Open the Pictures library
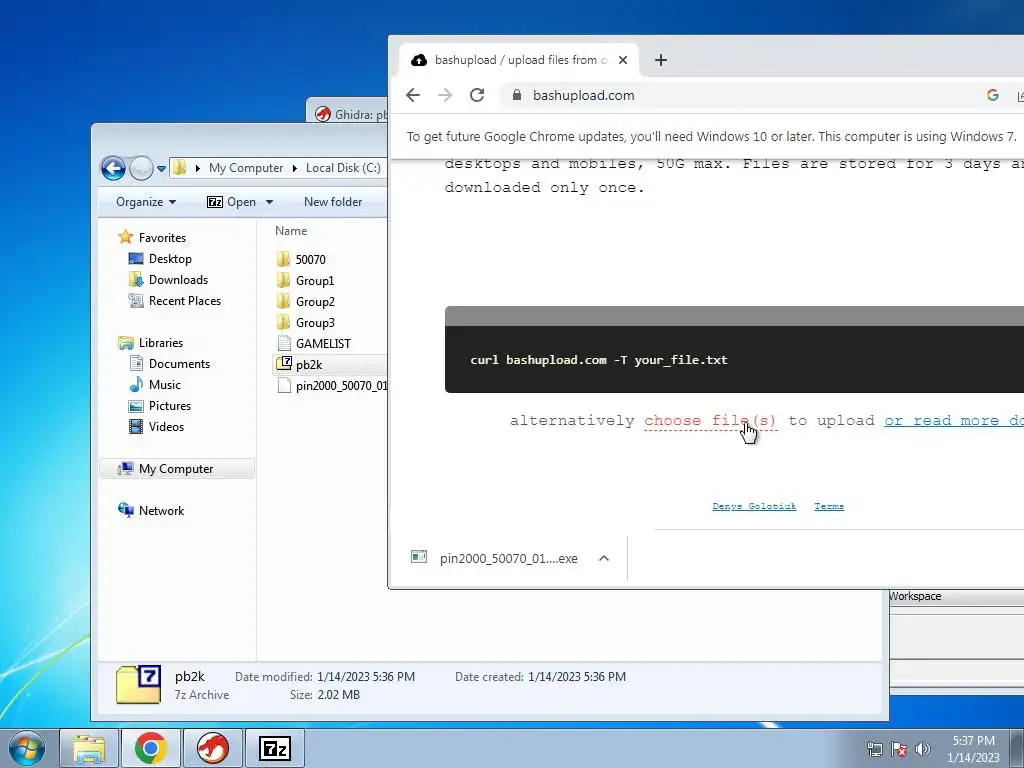This screenshot has width=1024, height=768. 169,406
